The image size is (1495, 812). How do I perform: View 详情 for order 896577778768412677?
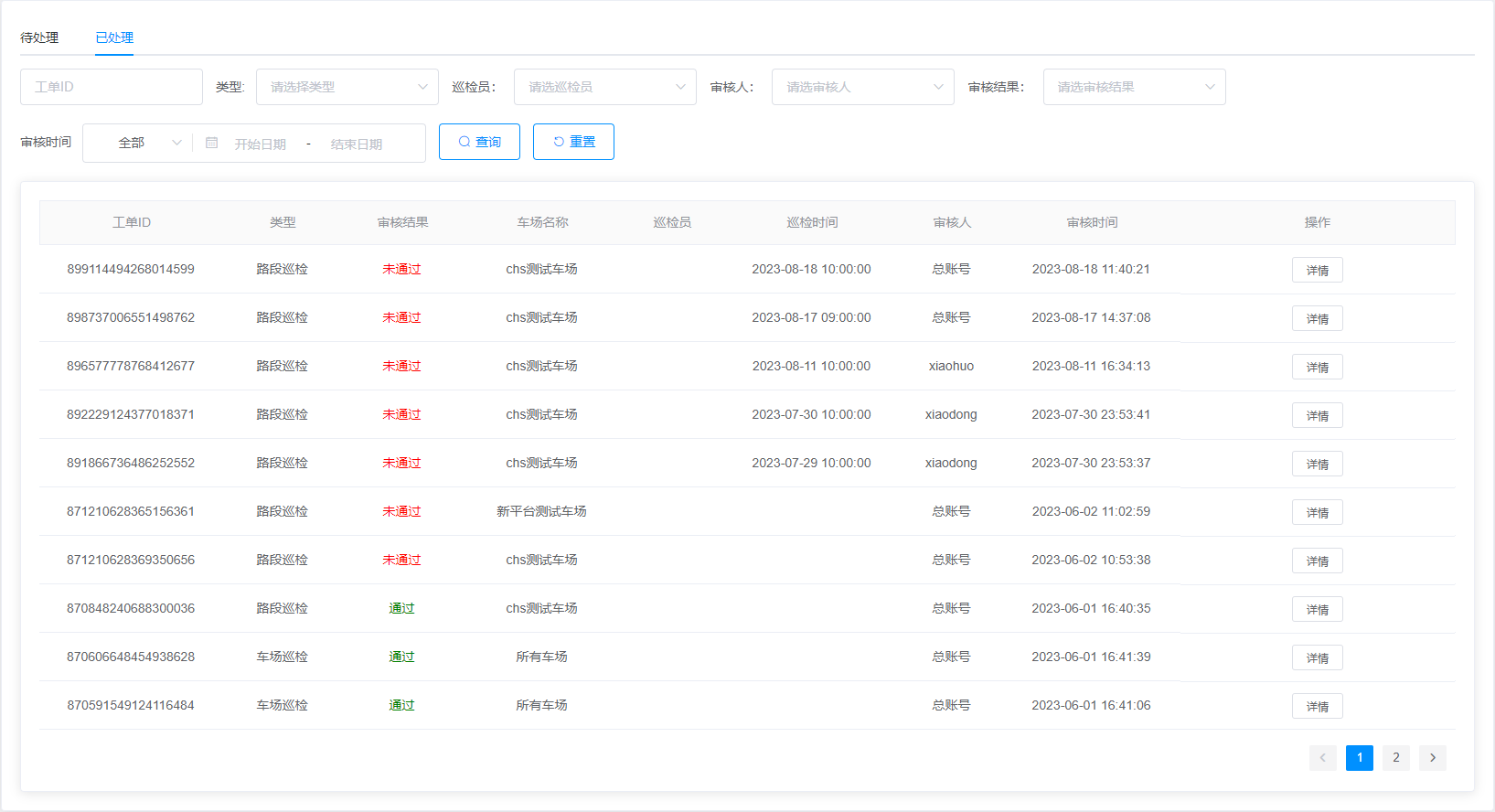point(1317,367)
